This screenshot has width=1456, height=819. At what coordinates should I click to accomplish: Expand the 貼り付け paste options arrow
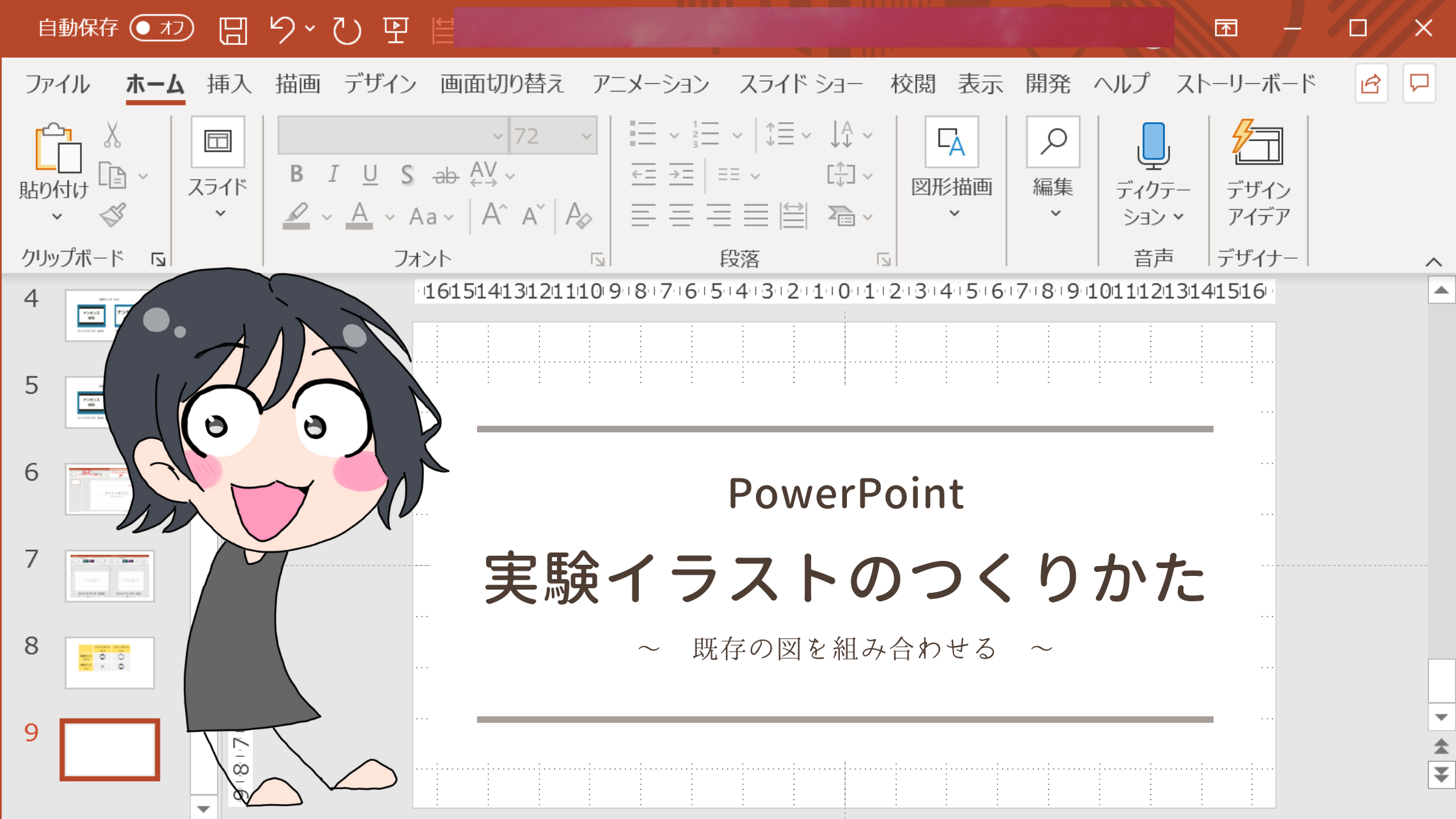tap(57, 216)
